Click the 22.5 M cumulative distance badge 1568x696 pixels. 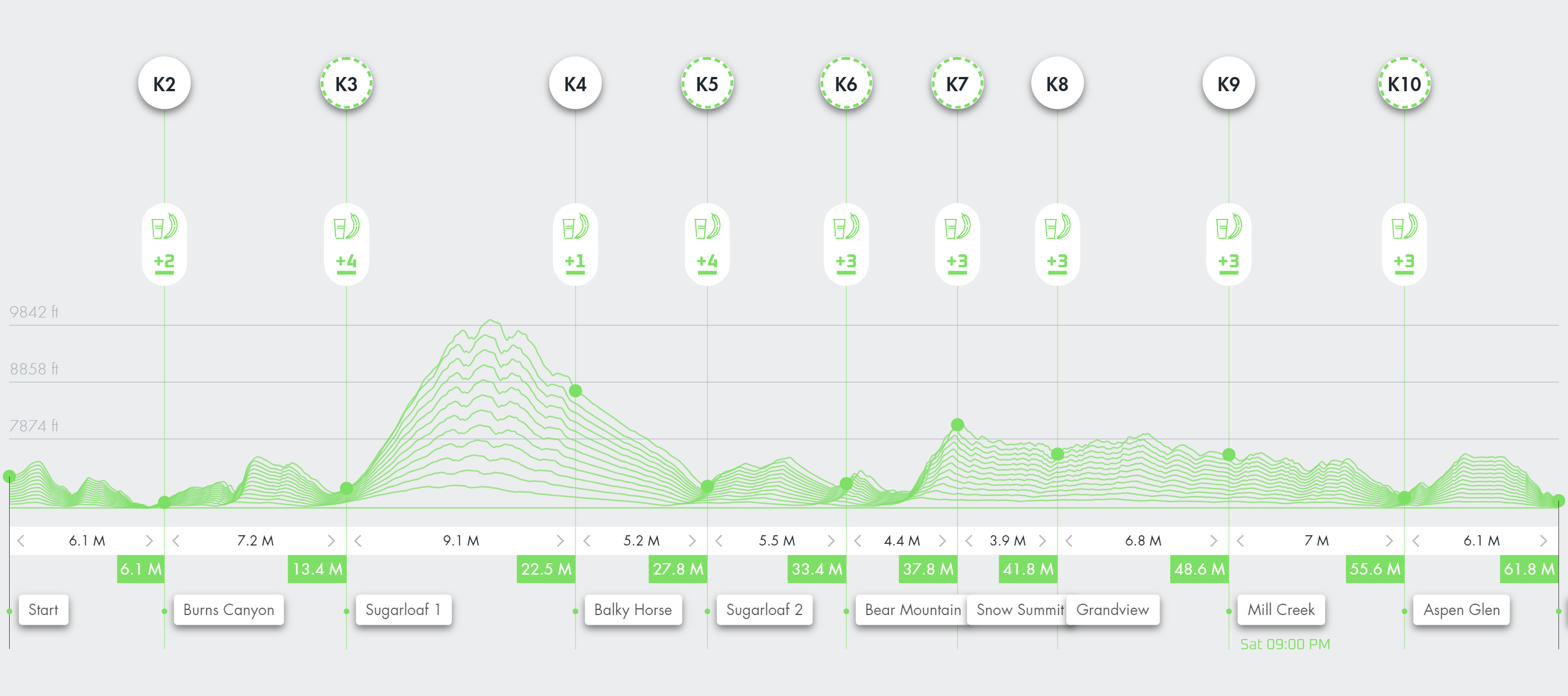pyautogui.click(x=546, y=569)
